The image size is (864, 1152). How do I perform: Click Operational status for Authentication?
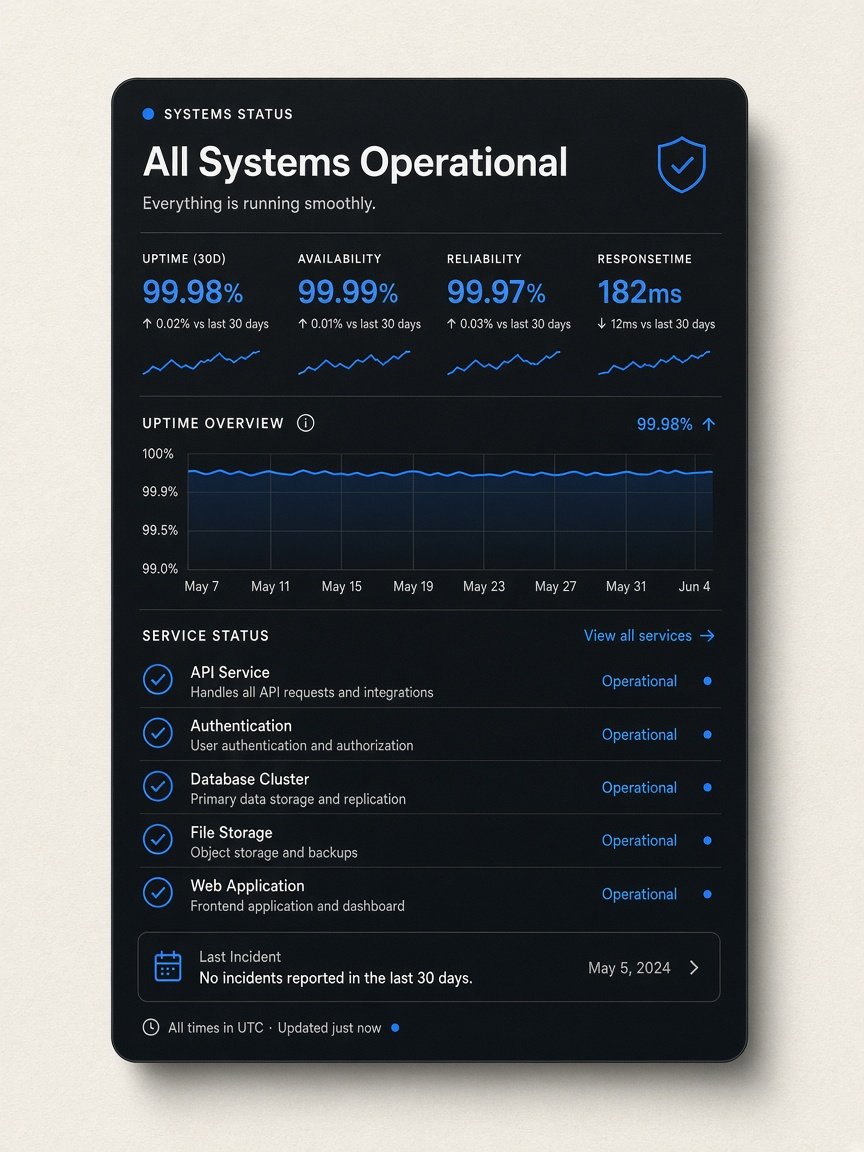tap(639, 735)
